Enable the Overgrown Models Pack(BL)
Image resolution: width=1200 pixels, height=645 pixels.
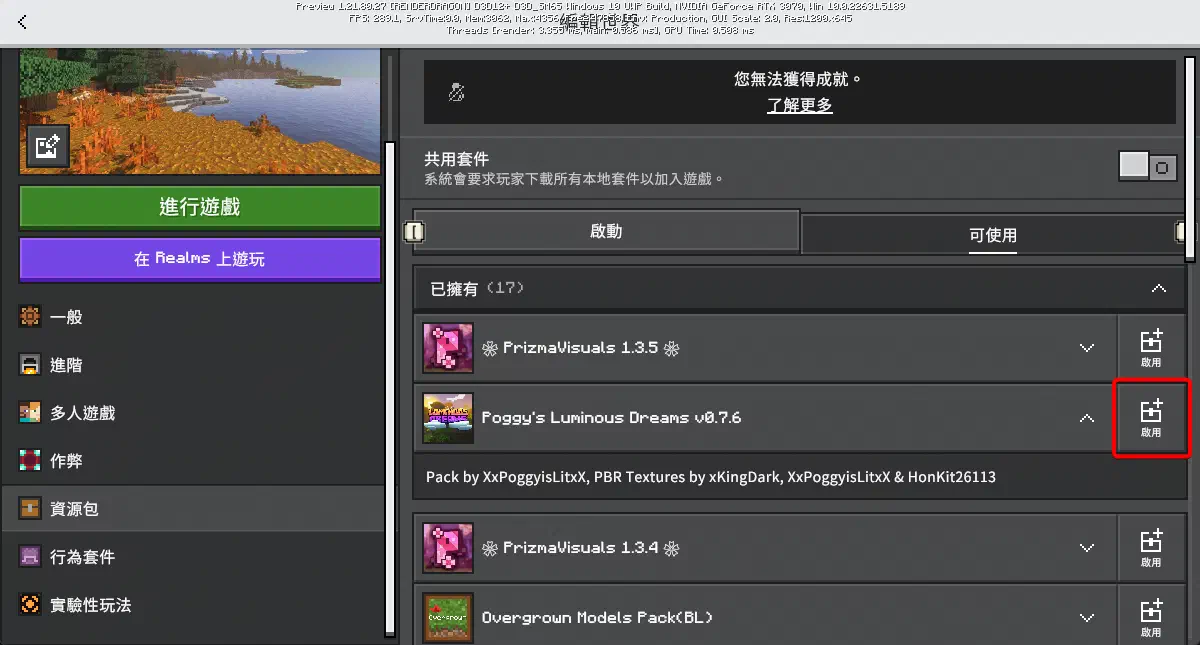(1152, 614)
